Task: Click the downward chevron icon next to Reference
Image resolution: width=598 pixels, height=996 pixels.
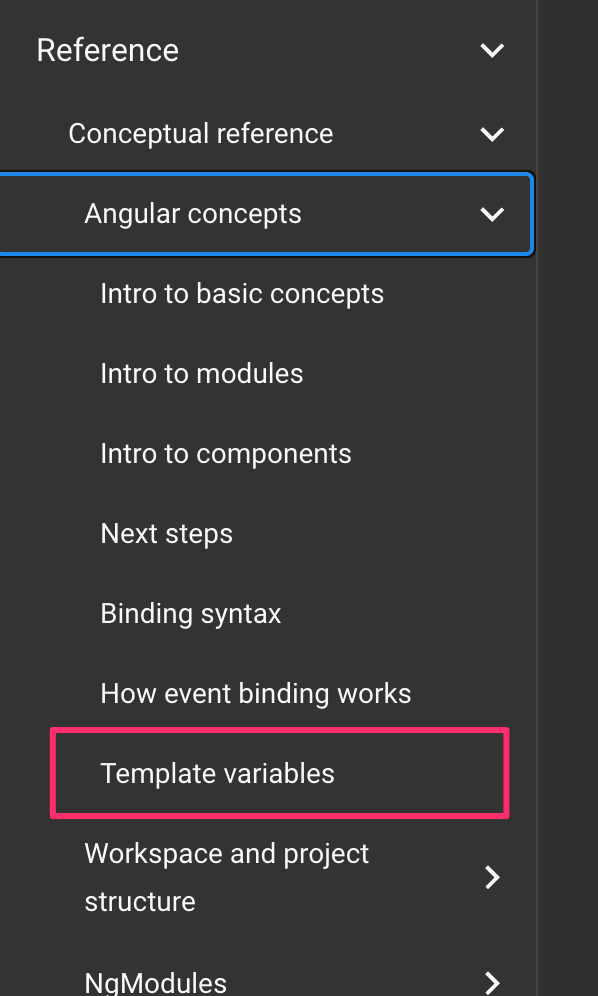Action: click(491, 50)
